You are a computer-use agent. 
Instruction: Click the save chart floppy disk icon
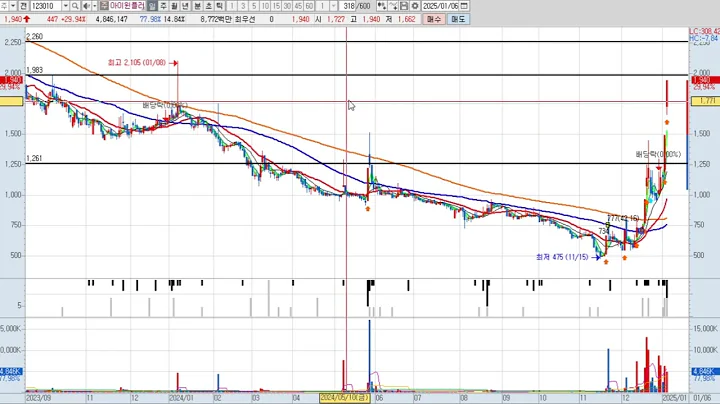point(404,6)
